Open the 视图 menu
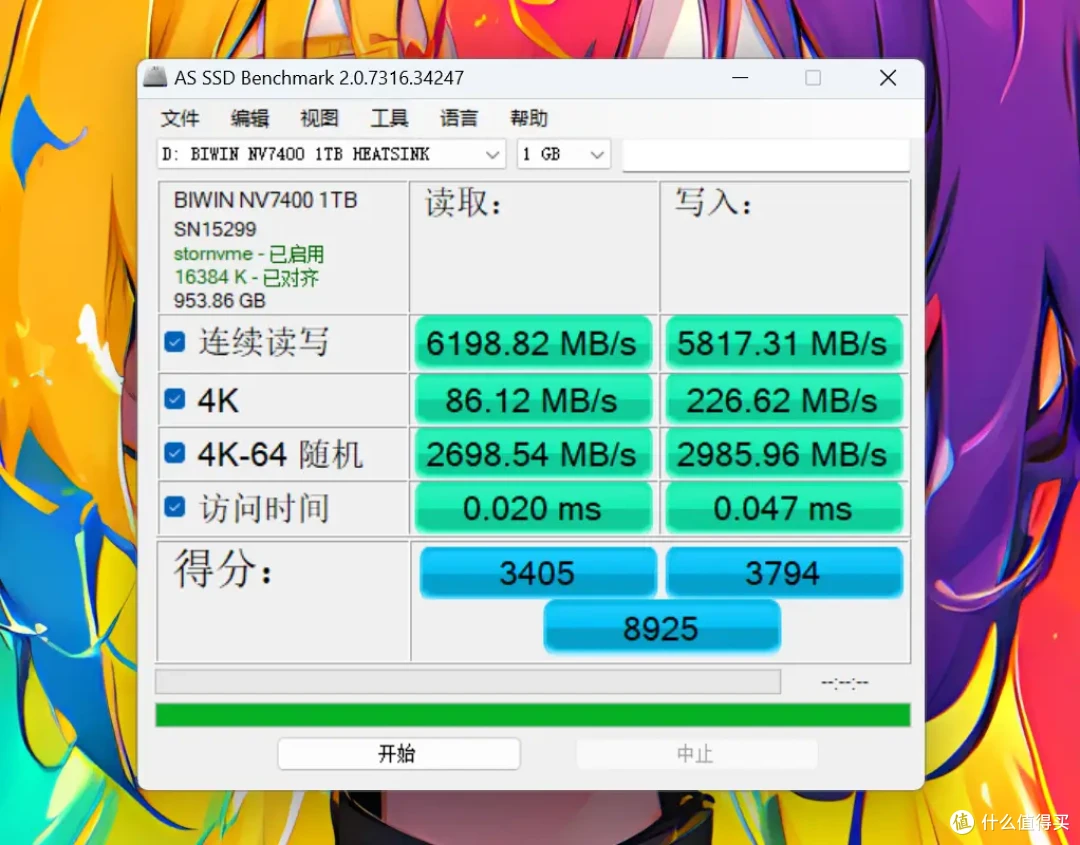 [x=319, y=118]
